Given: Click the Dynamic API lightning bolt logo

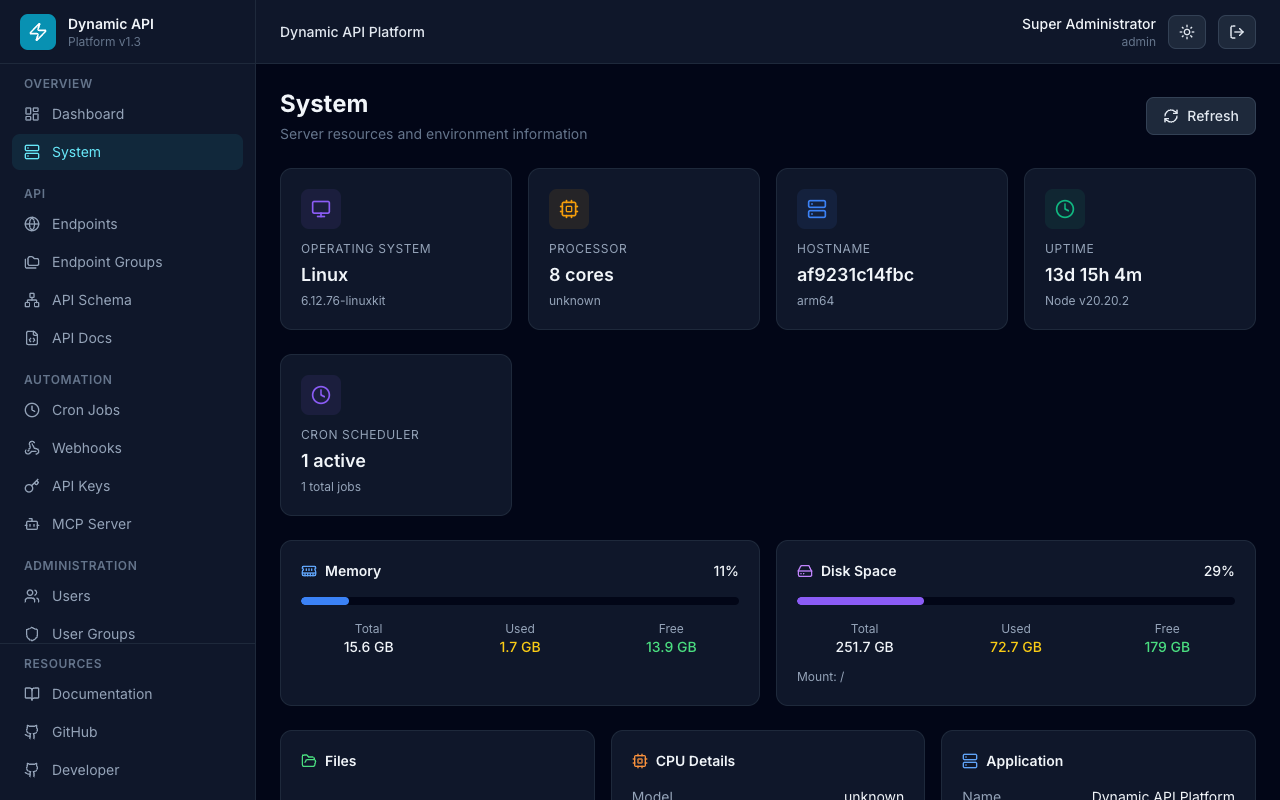Looking at the screenshot, I should click(38, 32).
